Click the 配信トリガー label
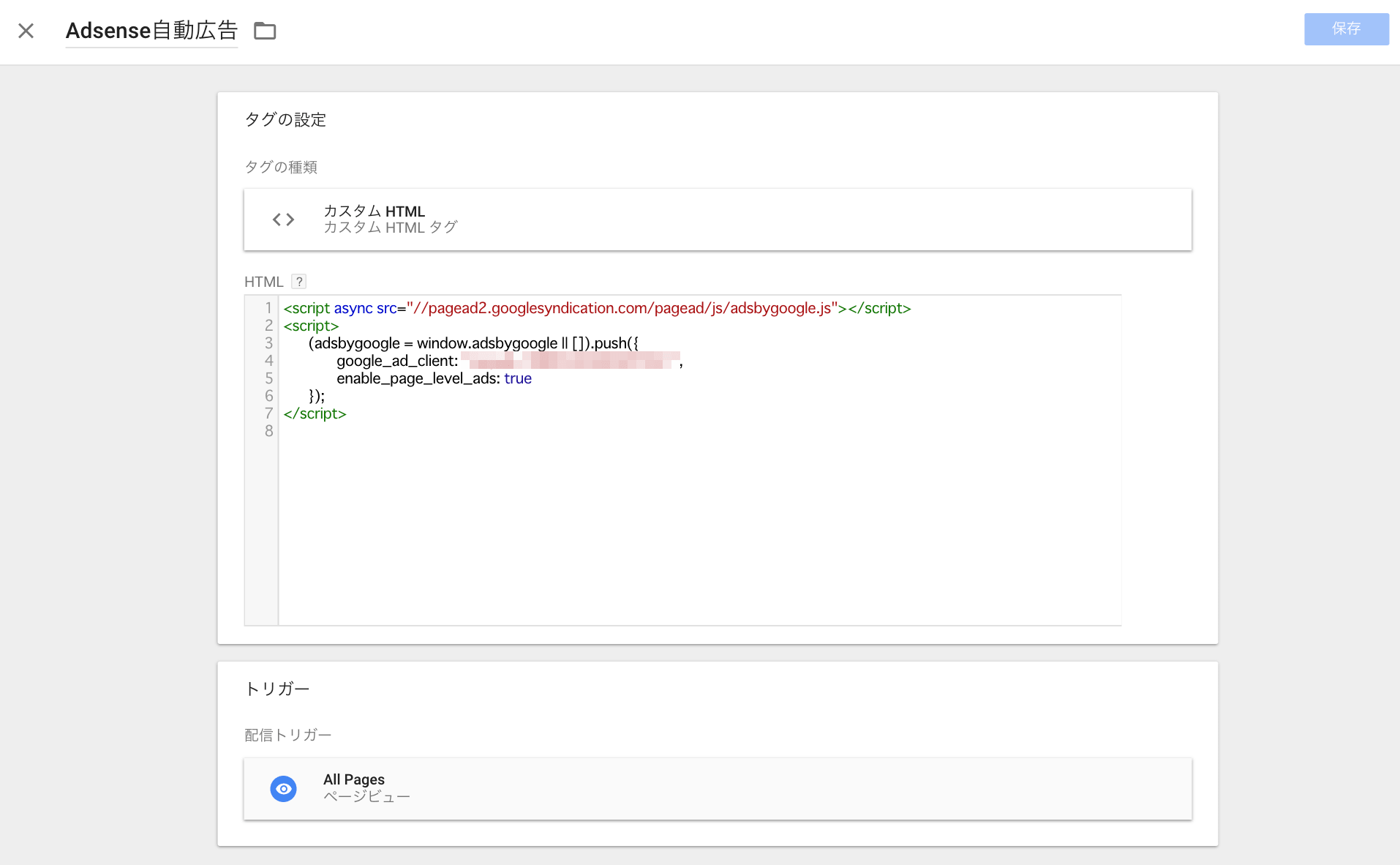Image resolution: width=1400 pixels, height=865 pixels. coord(287,735)
